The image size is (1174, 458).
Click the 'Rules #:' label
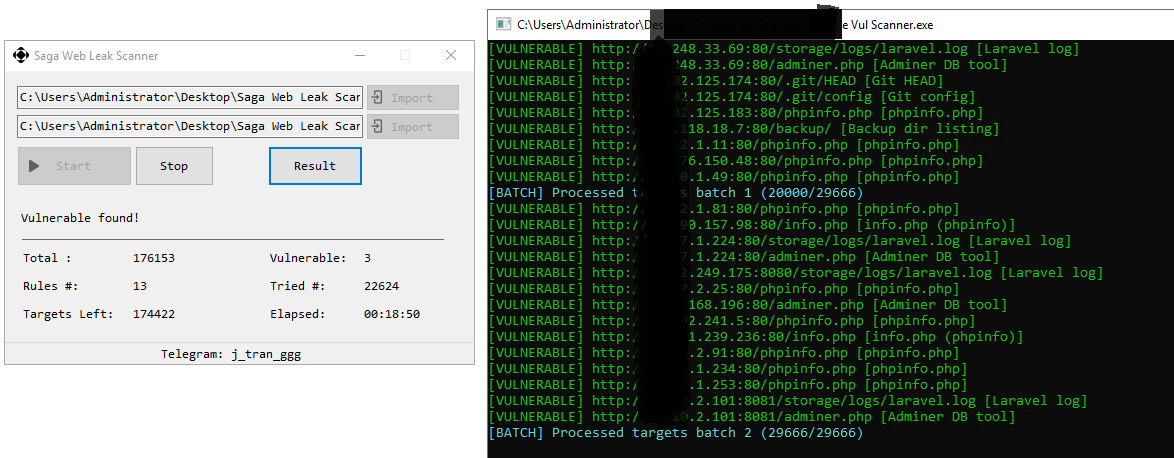coord(51,286)
